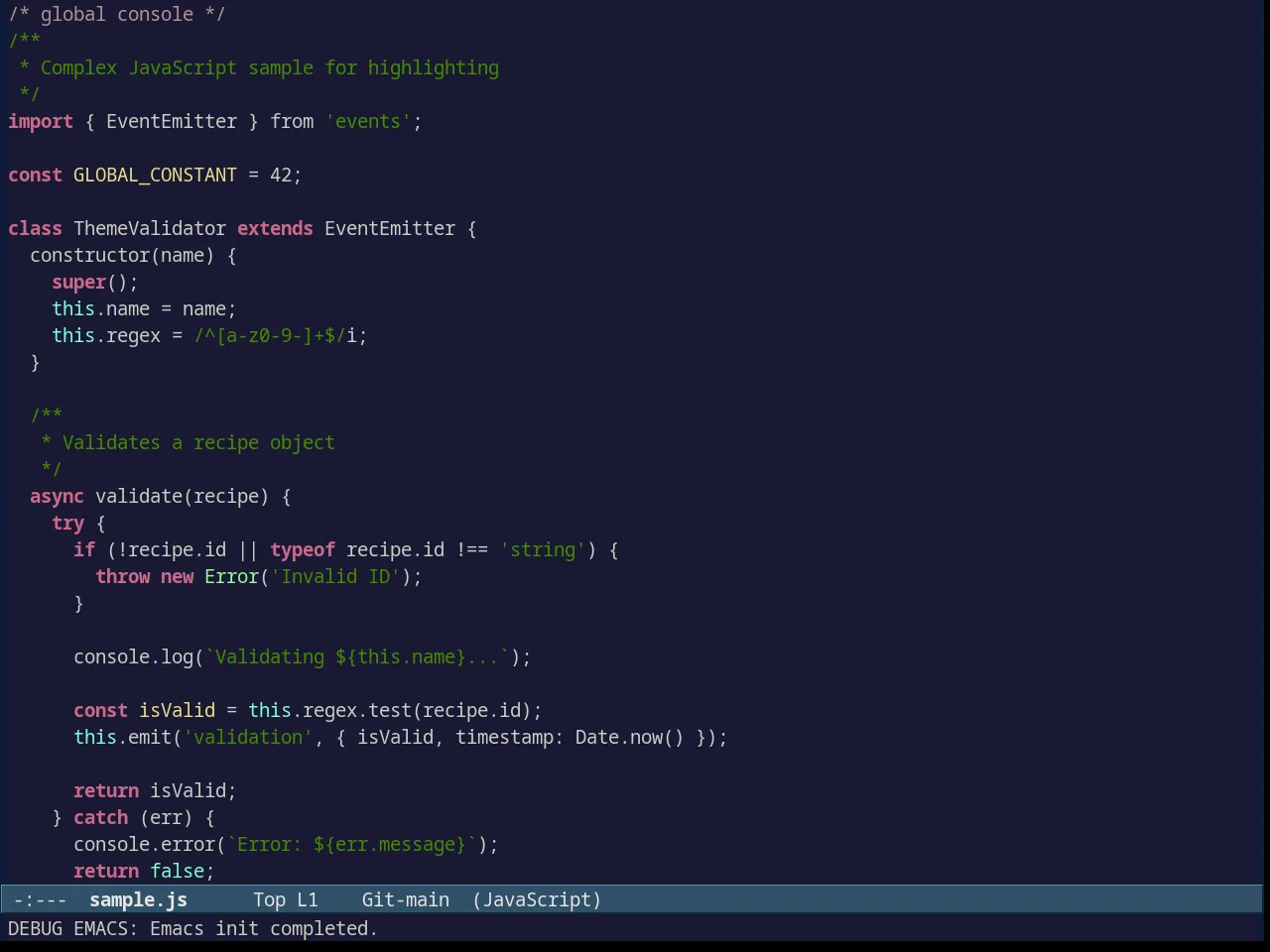The image size is (1270, 952).
Task: Click the 'extends' keyword
Action: 275,228
